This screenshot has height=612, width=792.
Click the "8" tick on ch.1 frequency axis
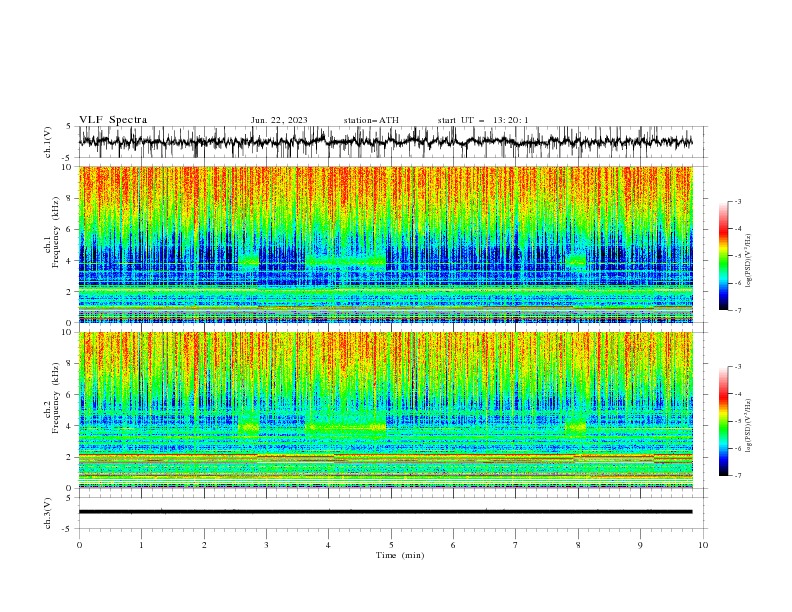tap(69, 198)
